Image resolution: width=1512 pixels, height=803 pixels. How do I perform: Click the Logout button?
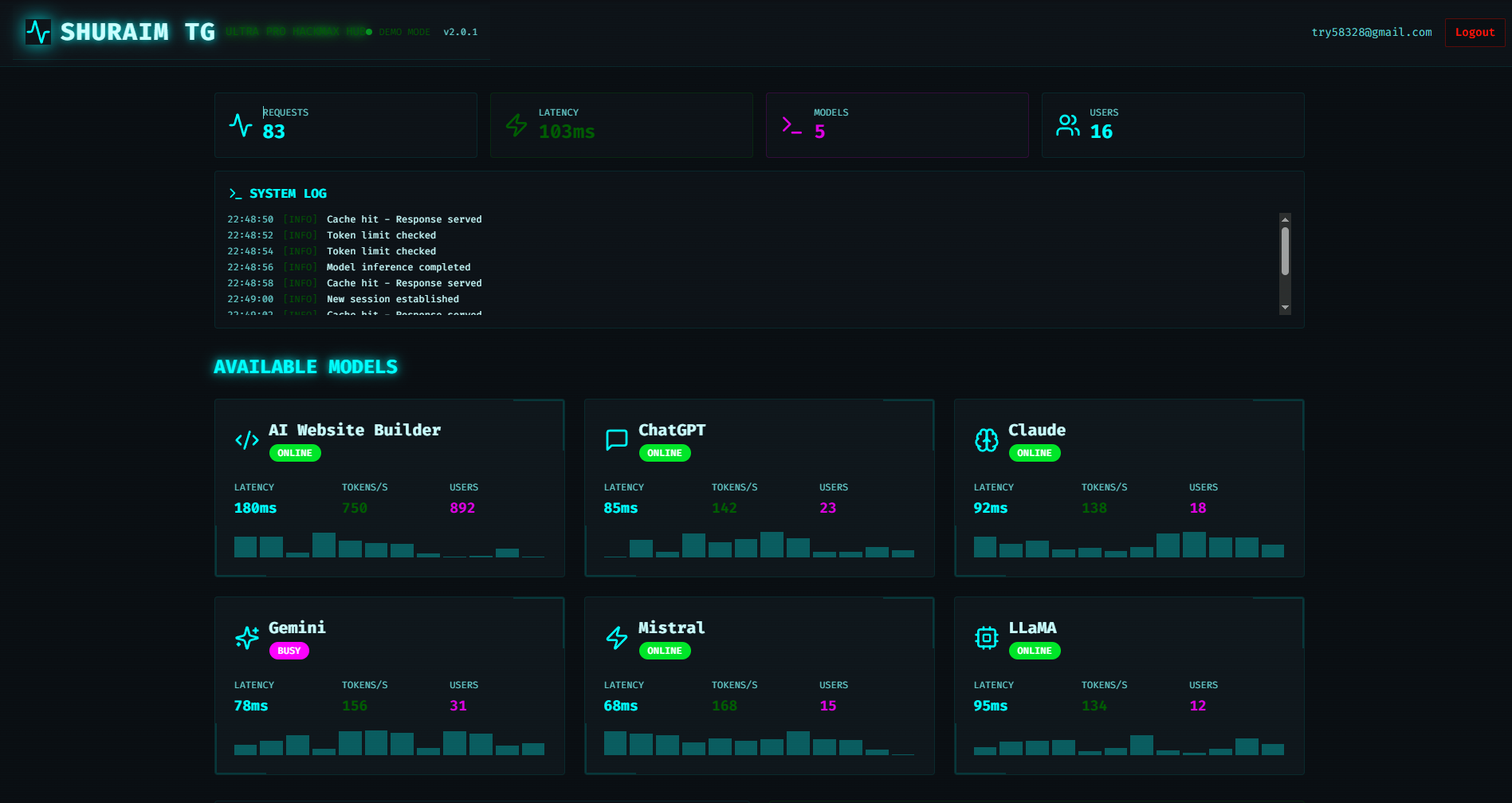[x=1474, y=32]
